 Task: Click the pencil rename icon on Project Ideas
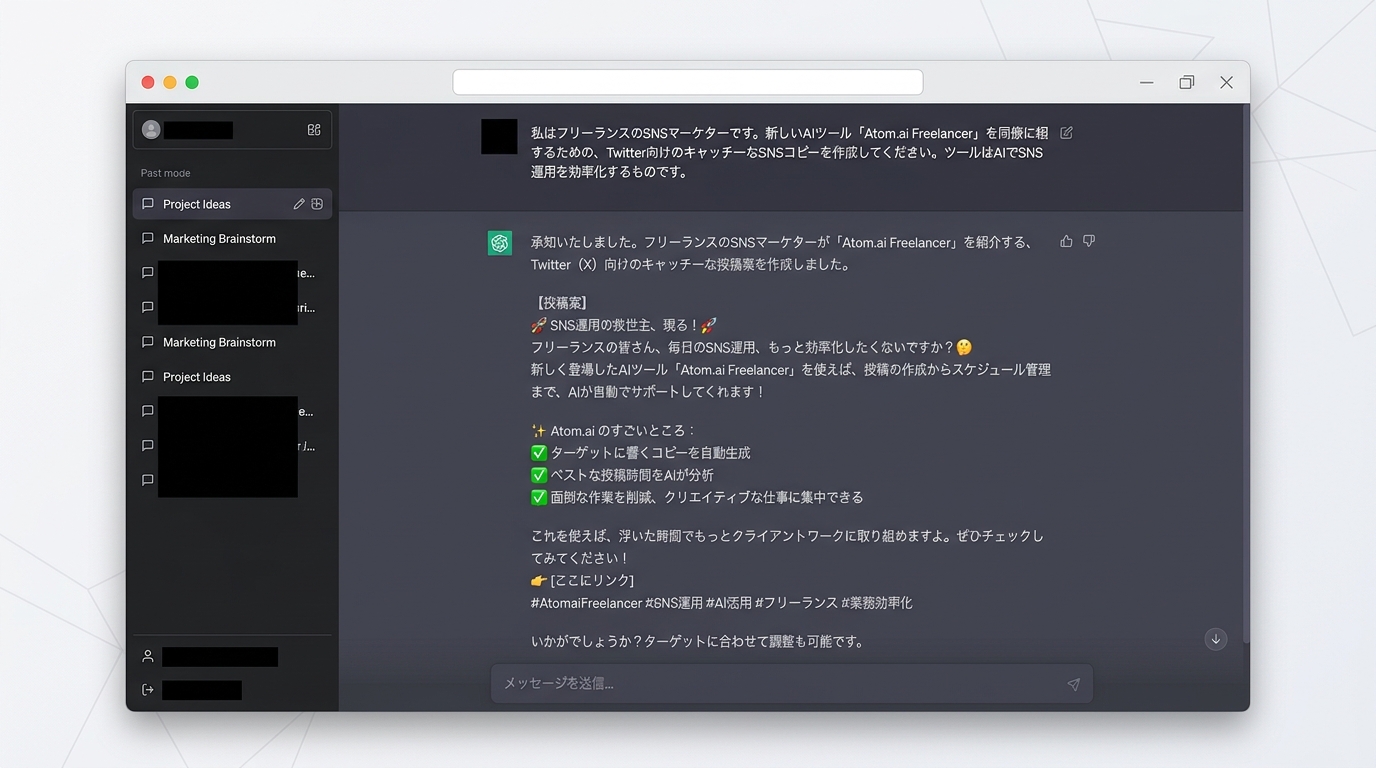click(x=298, y=204)
